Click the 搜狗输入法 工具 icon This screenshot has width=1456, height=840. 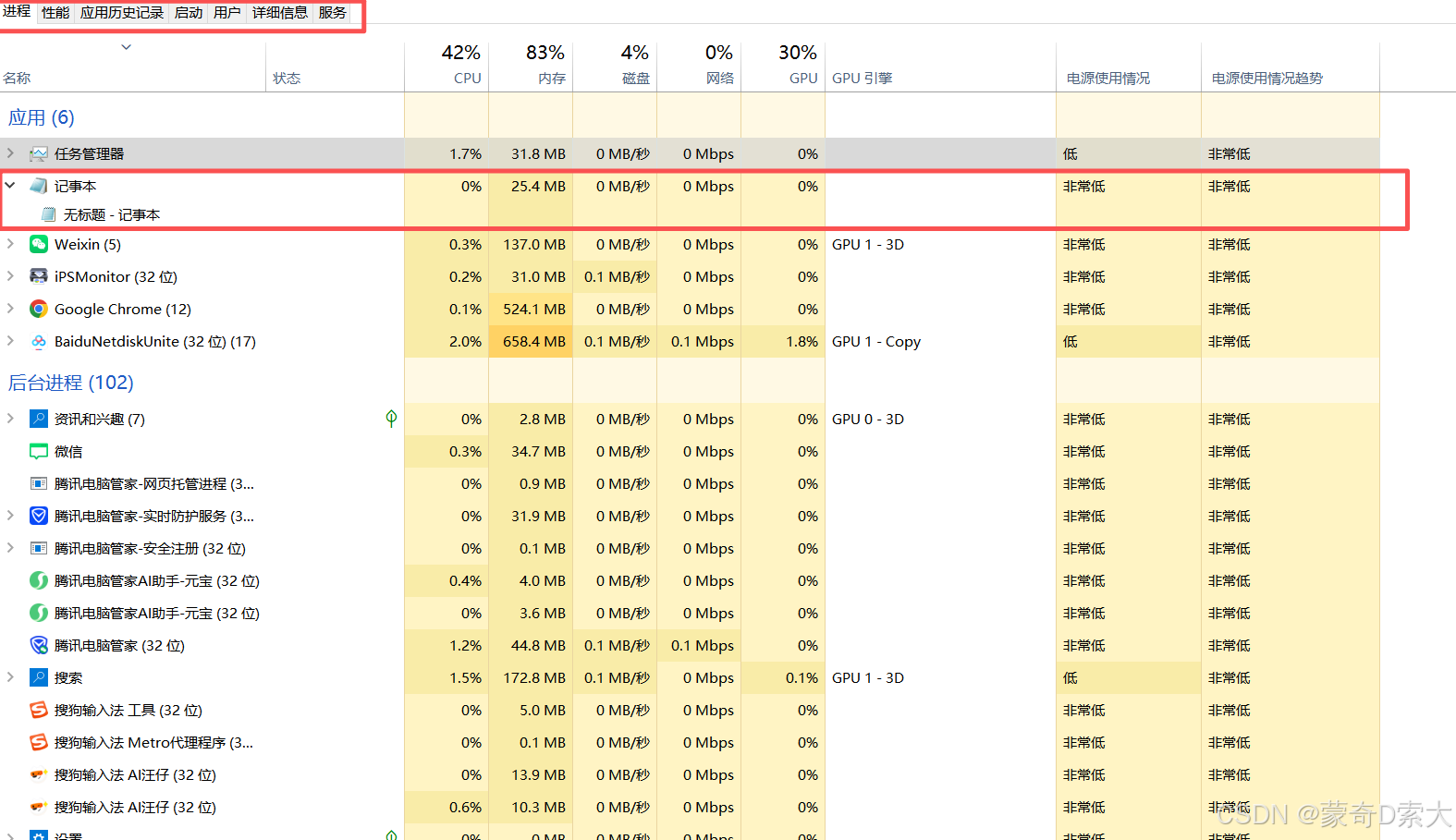click(x=39, y=711)
